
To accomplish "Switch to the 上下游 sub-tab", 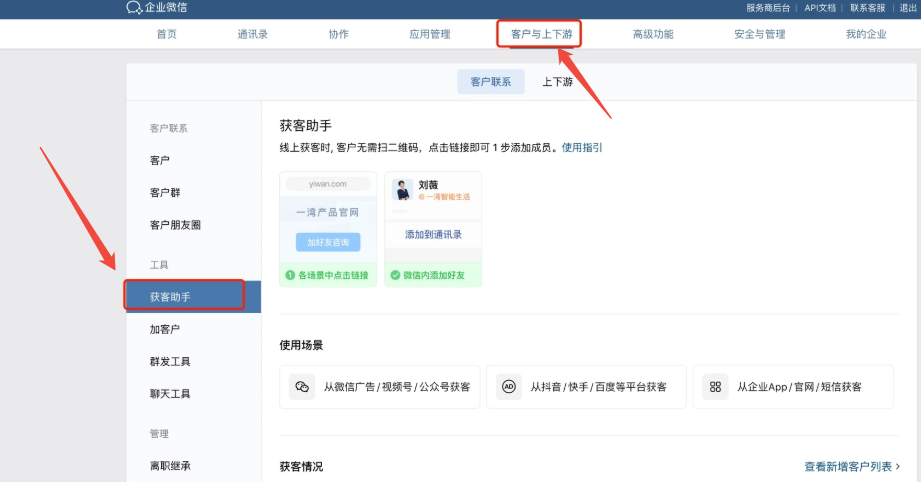I will 557,82.
